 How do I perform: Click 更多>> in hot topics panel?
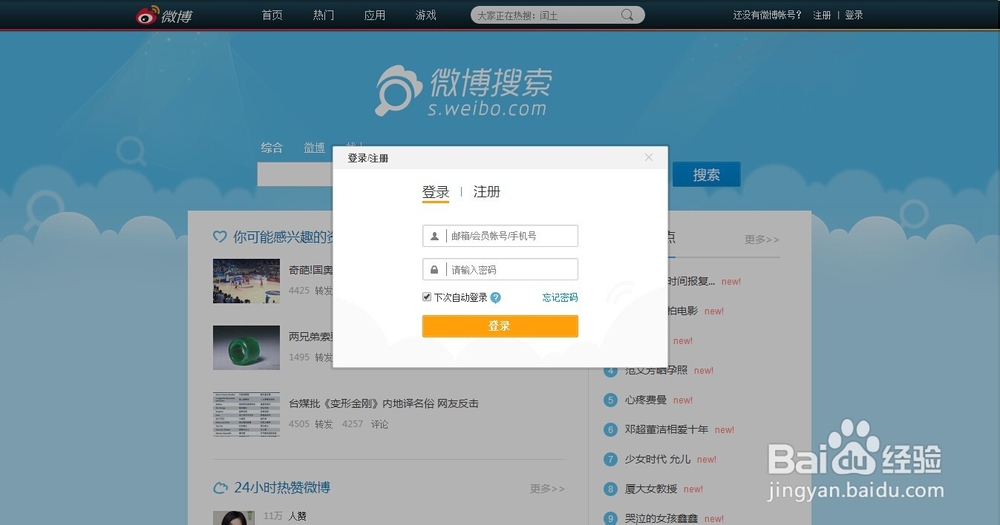(x=762, y=239)
